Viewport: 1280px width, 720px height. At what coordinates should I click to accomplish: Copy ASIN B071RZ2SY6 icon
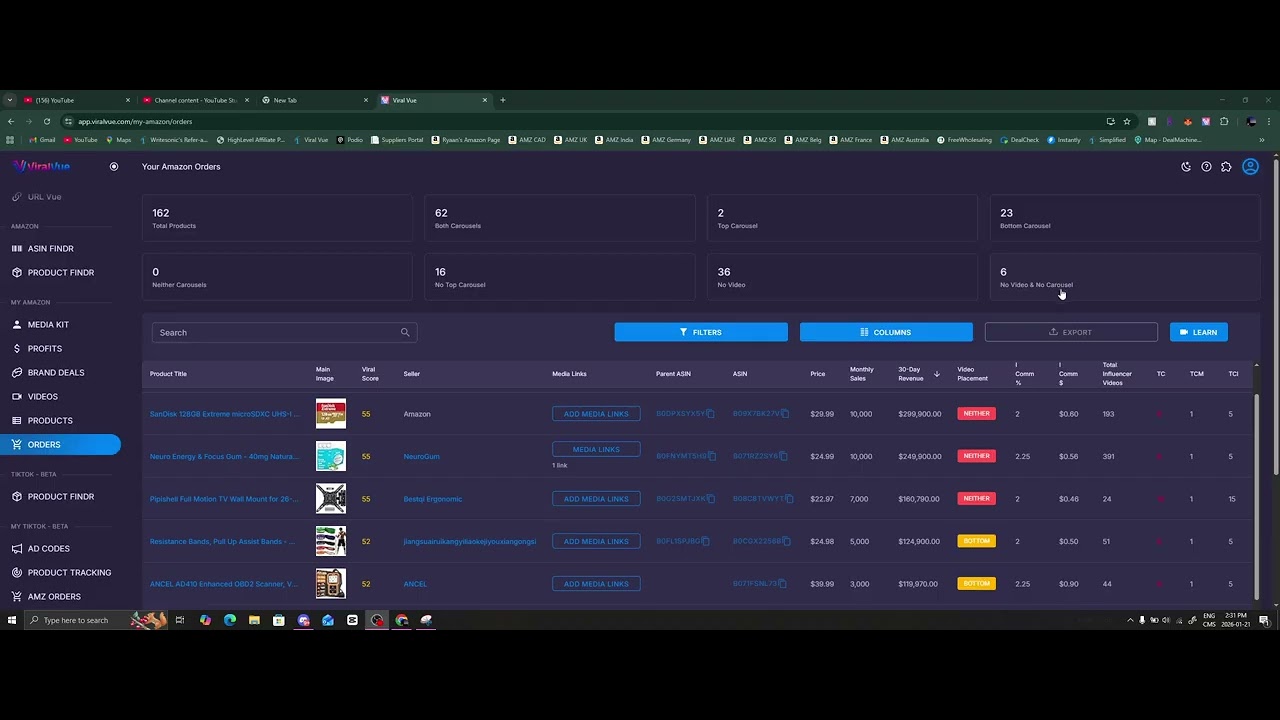tap(785, 456)
